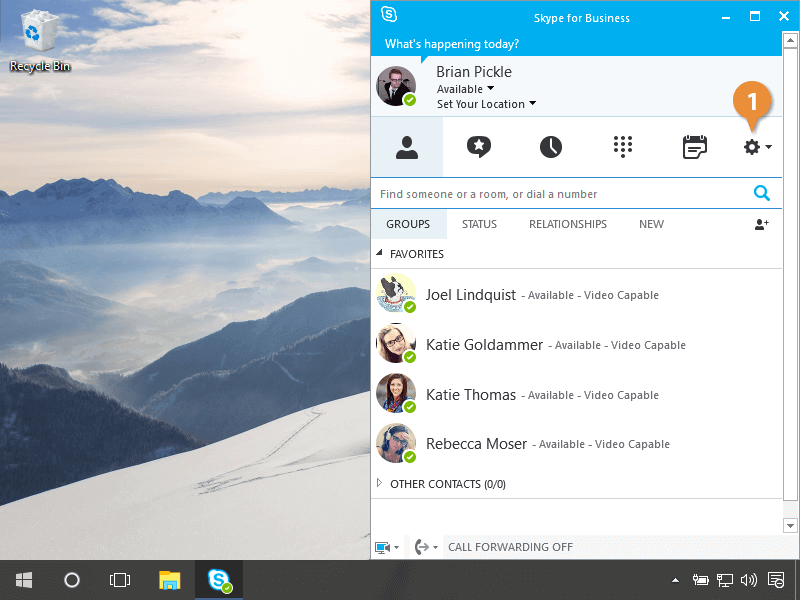The image size is (800, 600).
Task: Open the Available status dropdown
Action: click(x=466, y=89)
